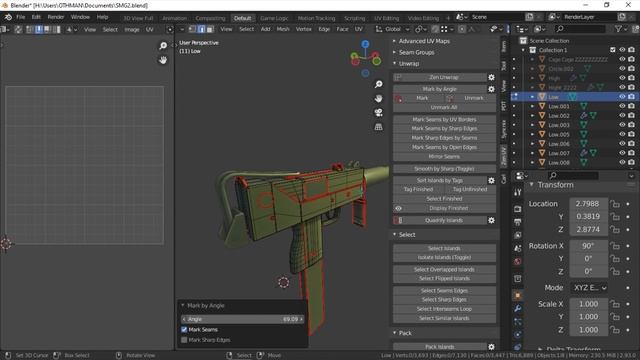The image size is (640, 360).
Task: Click the 3D viewport pan hand icon
Action: point(378,99)
